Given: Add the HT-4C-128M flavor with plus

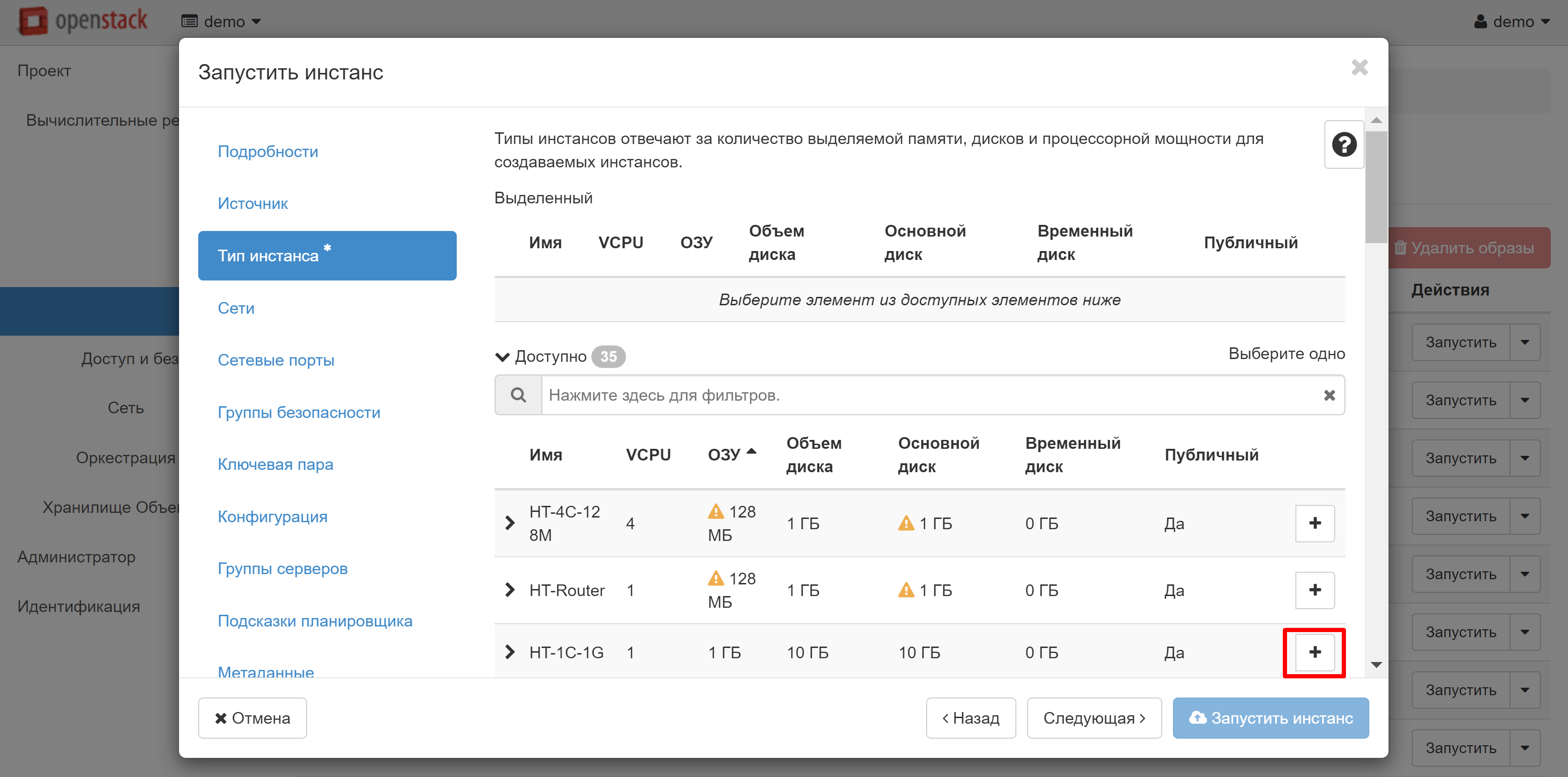Looking at the screenshot, I should (1315, 523).
